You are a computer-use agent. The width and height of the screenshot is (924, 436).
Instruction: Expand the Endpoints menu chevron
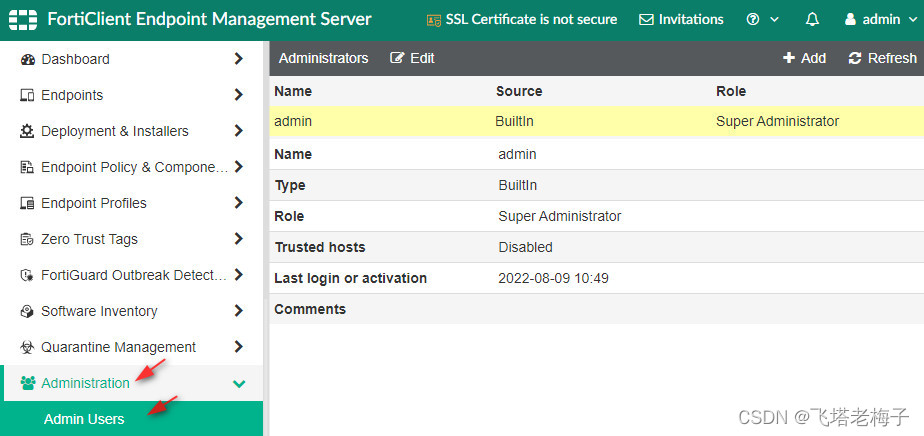[239, 95]
